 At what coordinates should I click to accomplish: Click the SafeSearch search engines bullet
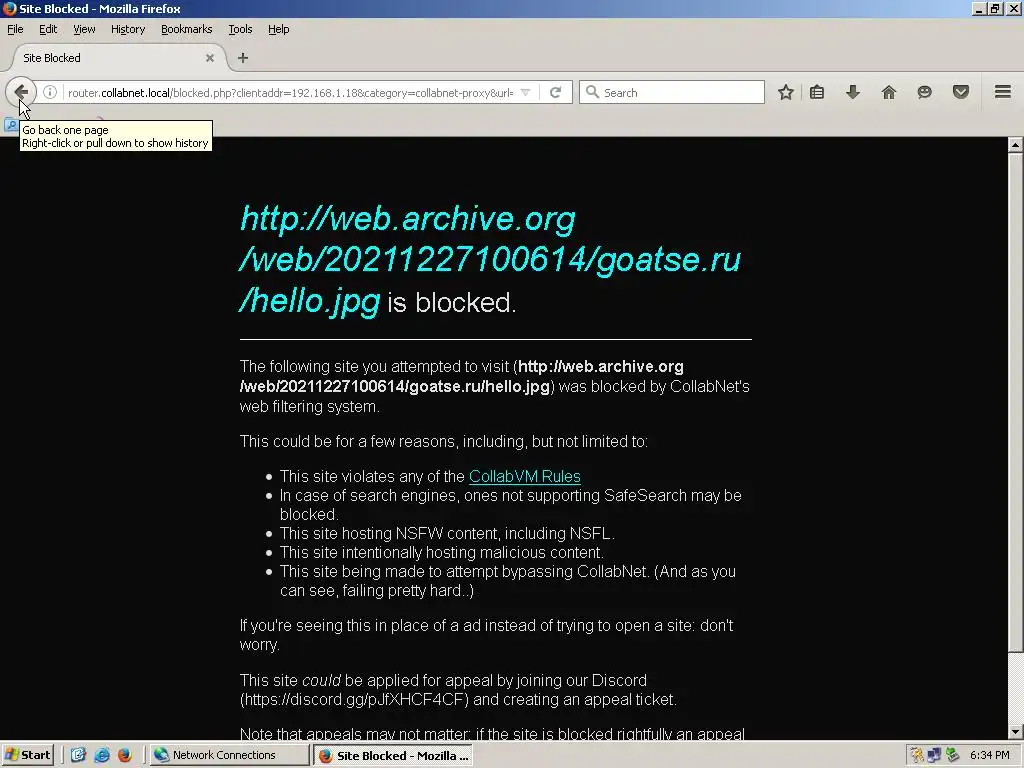tap(510, 504)
